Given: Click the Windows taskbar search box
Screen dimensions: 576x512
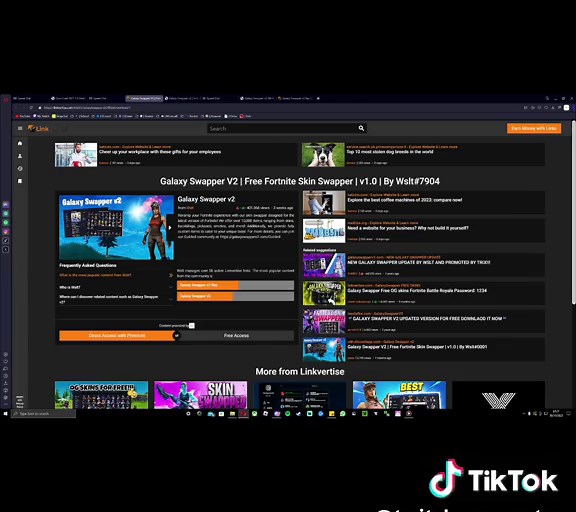Looking at the screenshot, I should [43, 414].
